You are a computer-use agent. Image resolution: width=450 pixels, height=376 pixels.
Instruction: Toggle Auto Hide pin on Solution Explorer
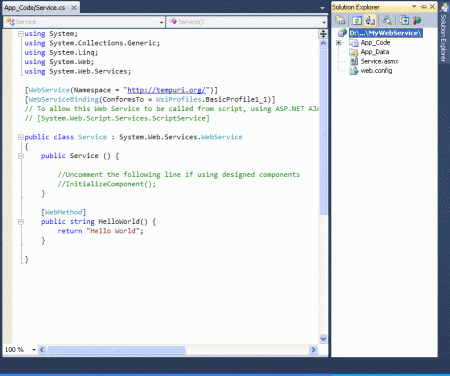click(x=424, y=6)
